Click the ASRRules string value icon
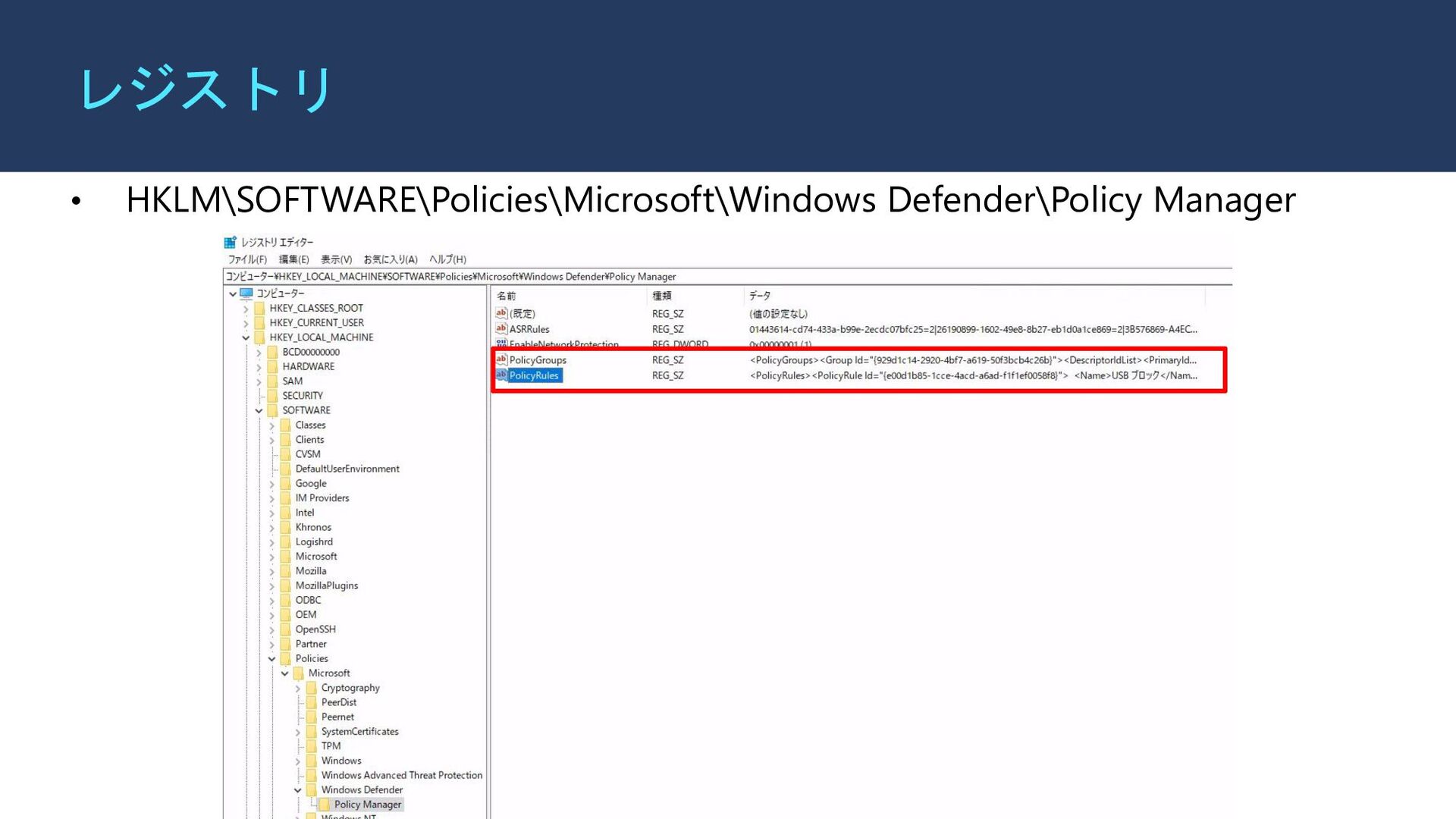Viewport: 1456px width, 819px height. (501, 329)
